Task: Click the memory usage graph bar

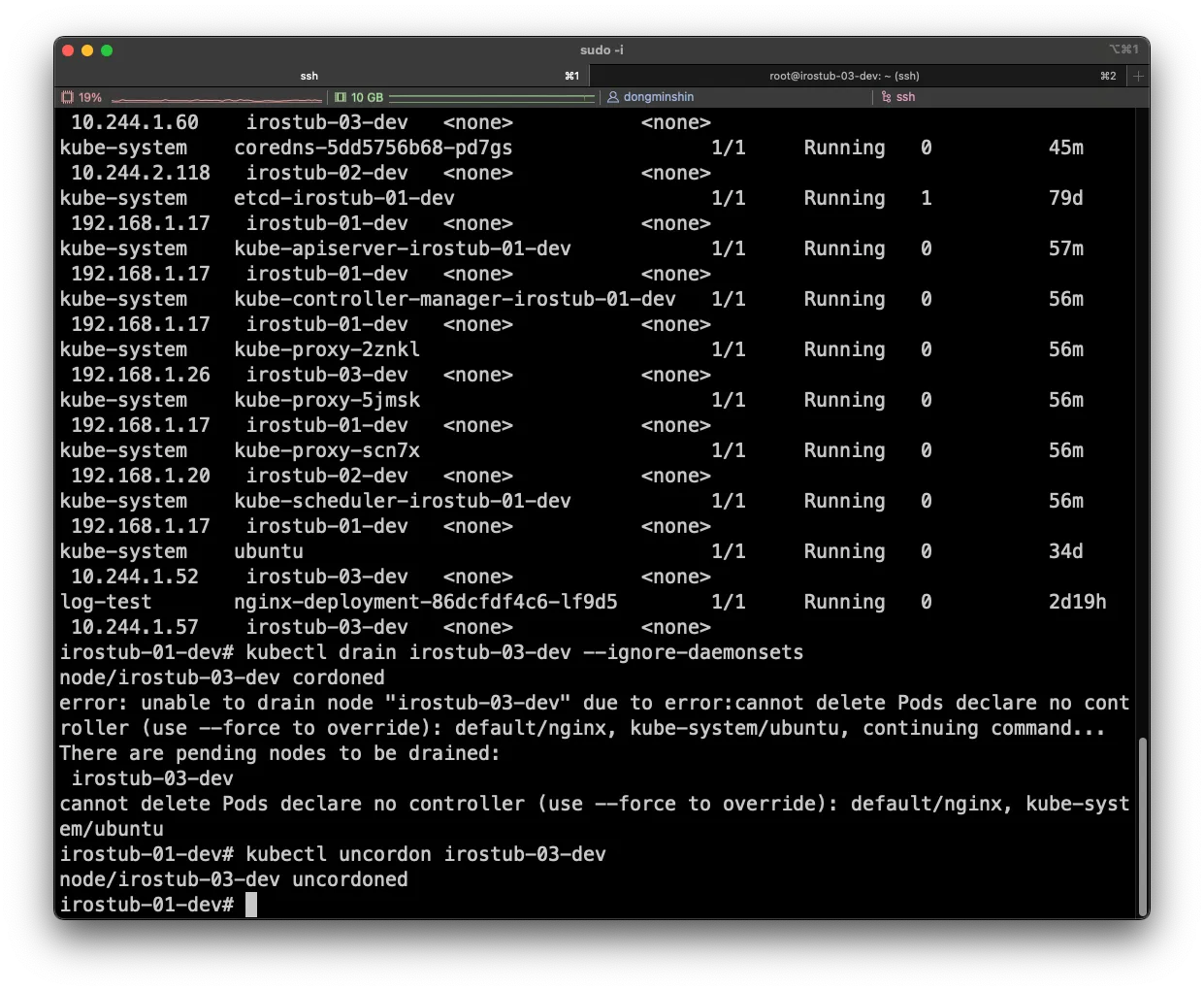Action: (492, 97)
